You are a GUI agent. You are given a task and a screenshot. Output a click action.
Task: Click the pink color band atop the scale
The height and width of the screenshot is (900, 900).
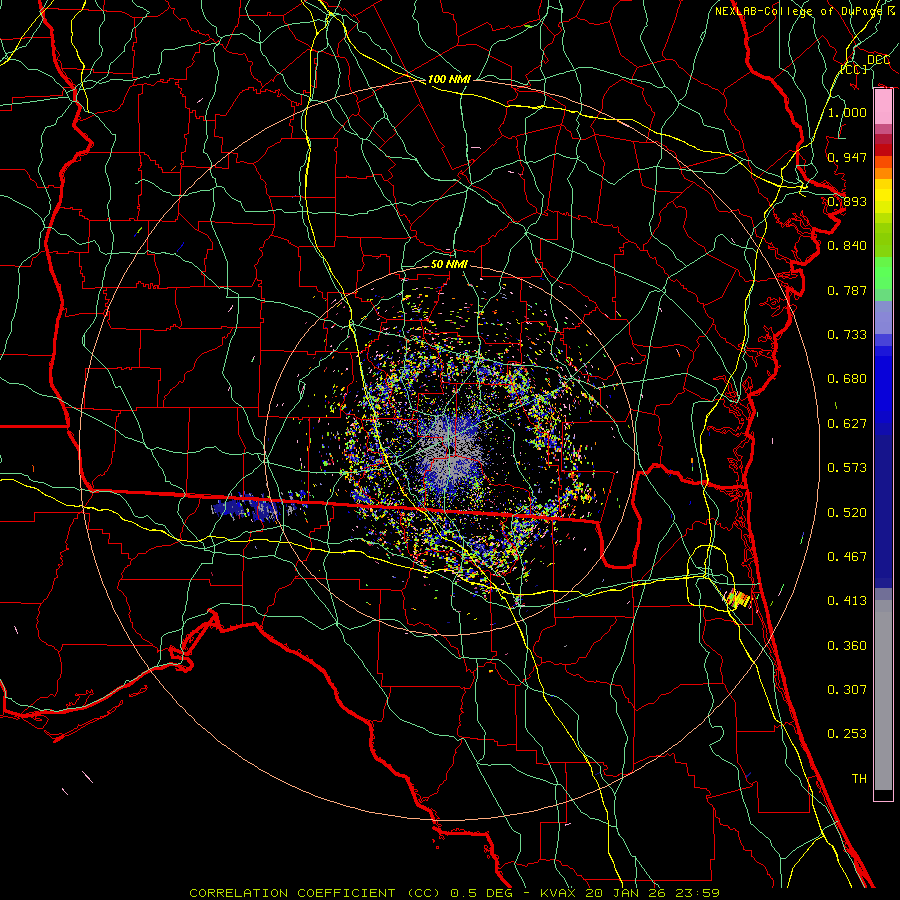(x=883, y=106)
